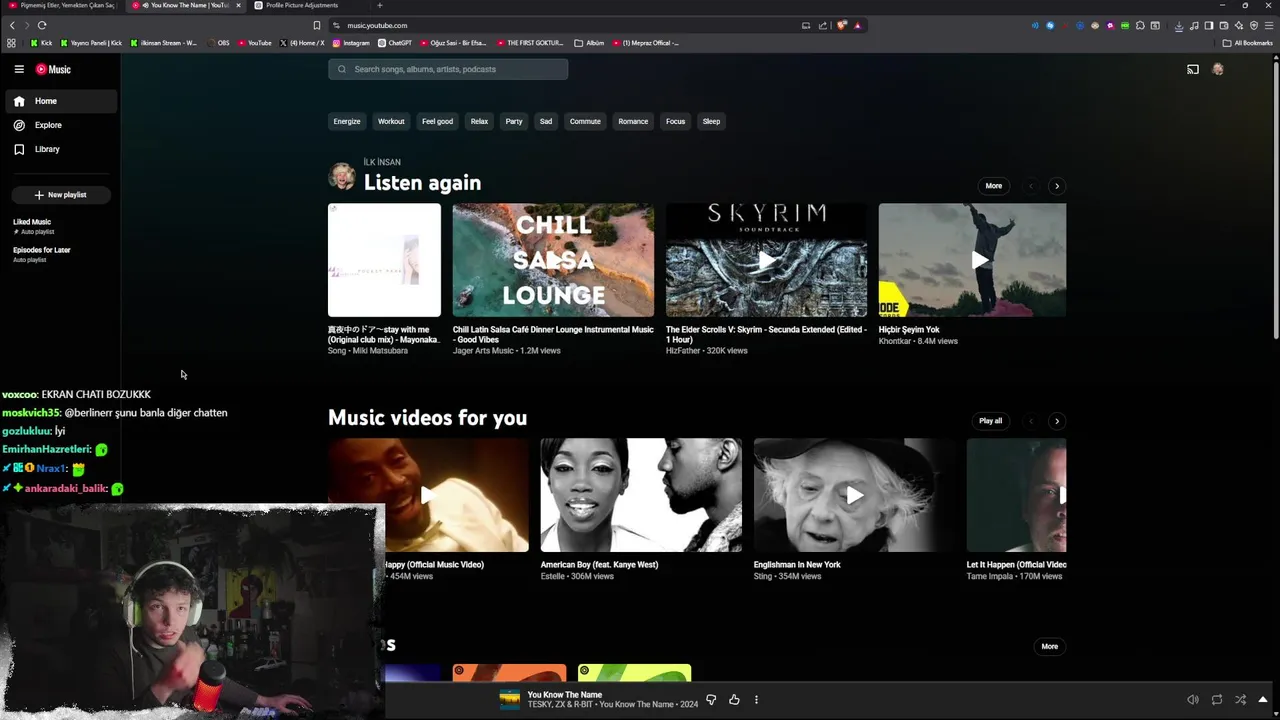1280x720 pixels.
Task: Like the current song with thumbs up
Action: (x=734, y=700)
